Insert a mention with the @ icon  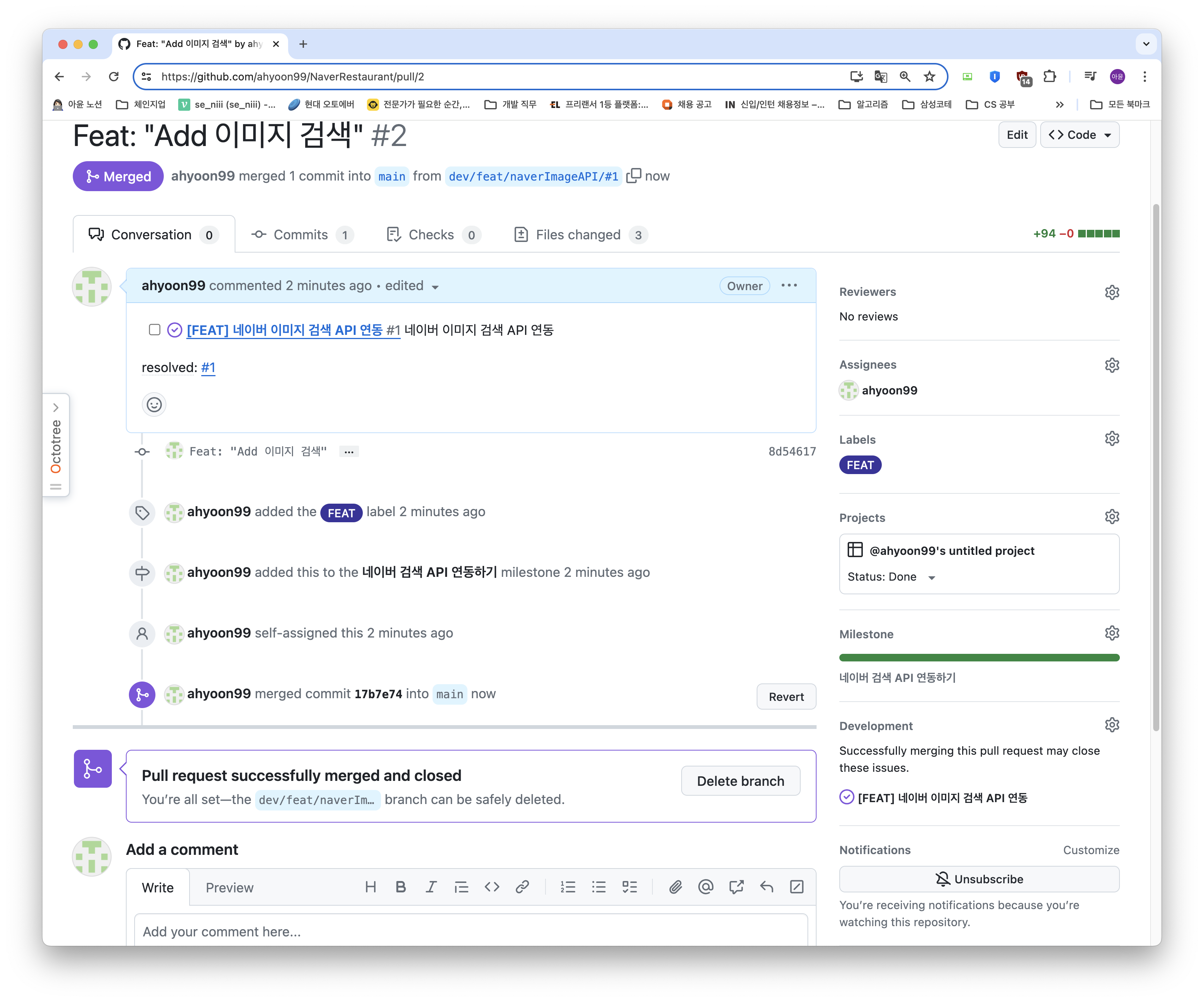tap(706, 887)
